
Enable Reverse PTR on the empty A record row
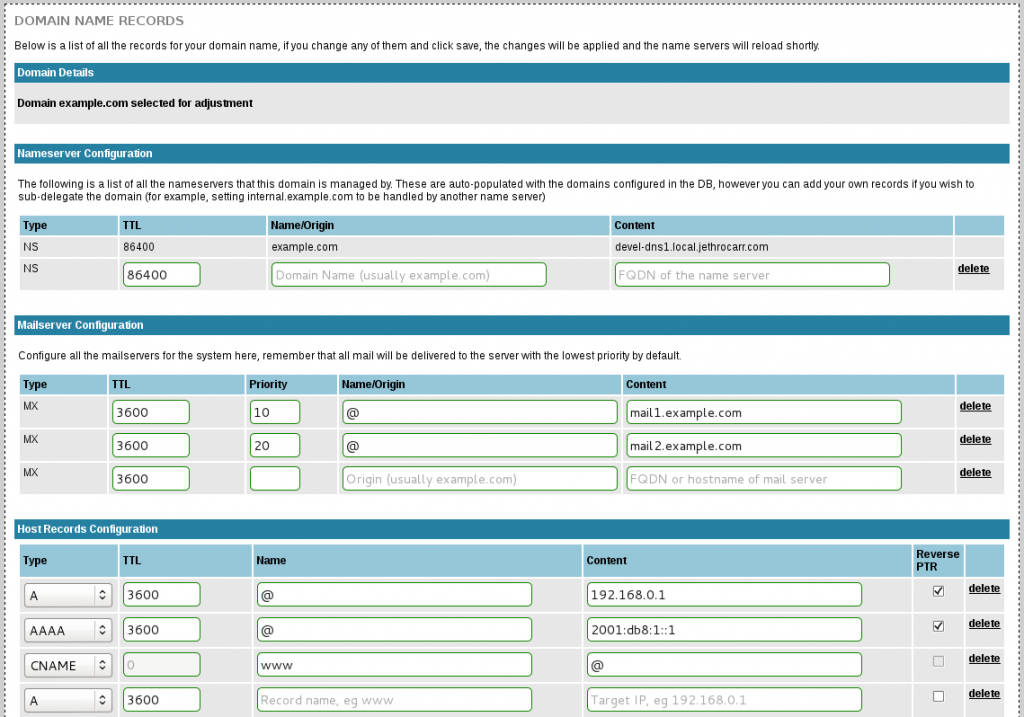938,696
